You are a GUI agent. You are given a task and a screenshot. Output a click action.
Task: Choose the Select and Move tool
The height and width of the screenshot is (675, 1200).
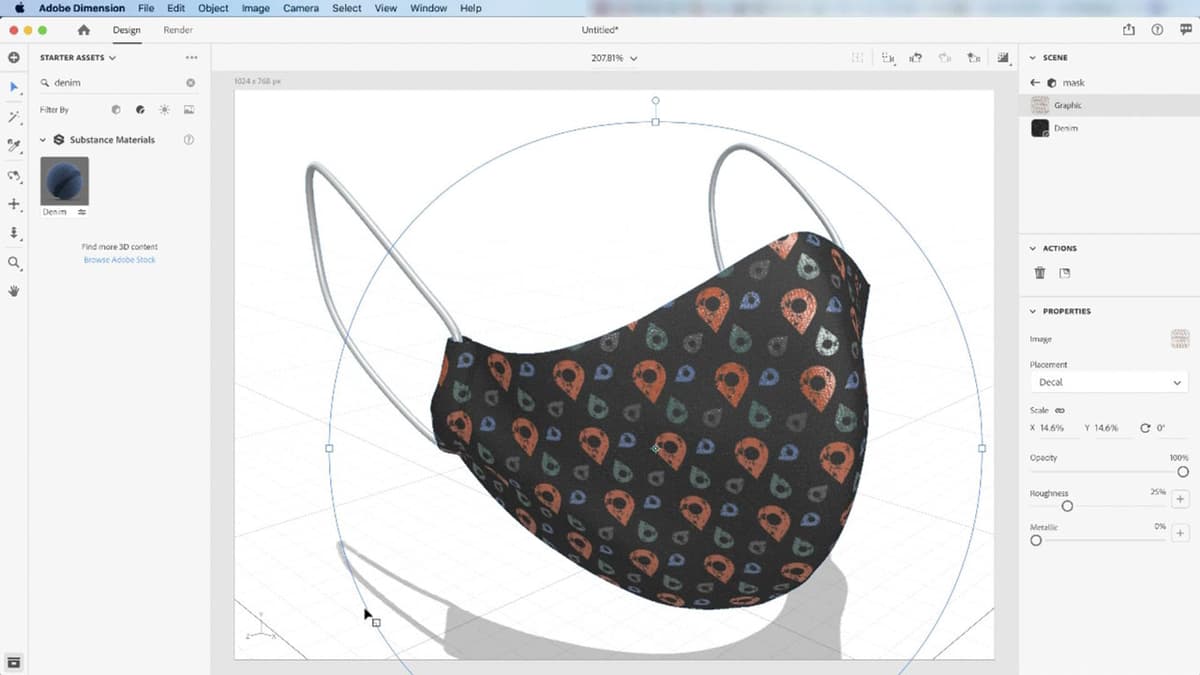[x=13, y=88]
